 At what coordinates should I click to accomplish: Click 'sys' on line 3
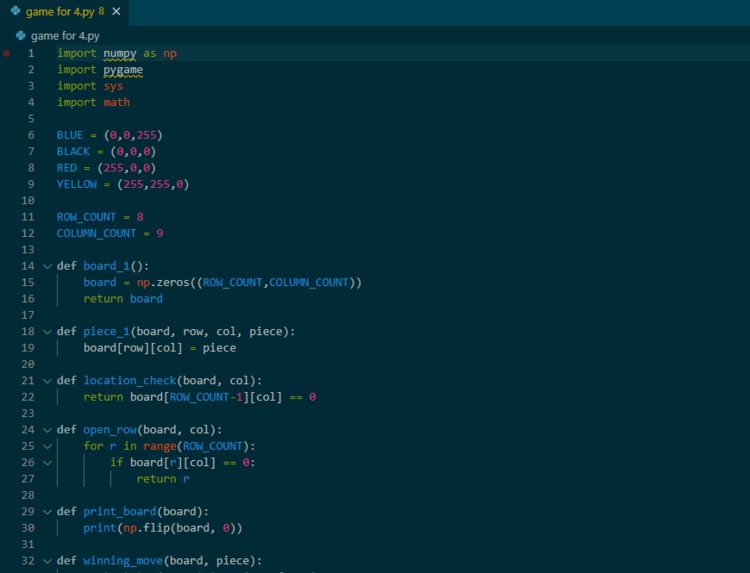pos(113,86)
